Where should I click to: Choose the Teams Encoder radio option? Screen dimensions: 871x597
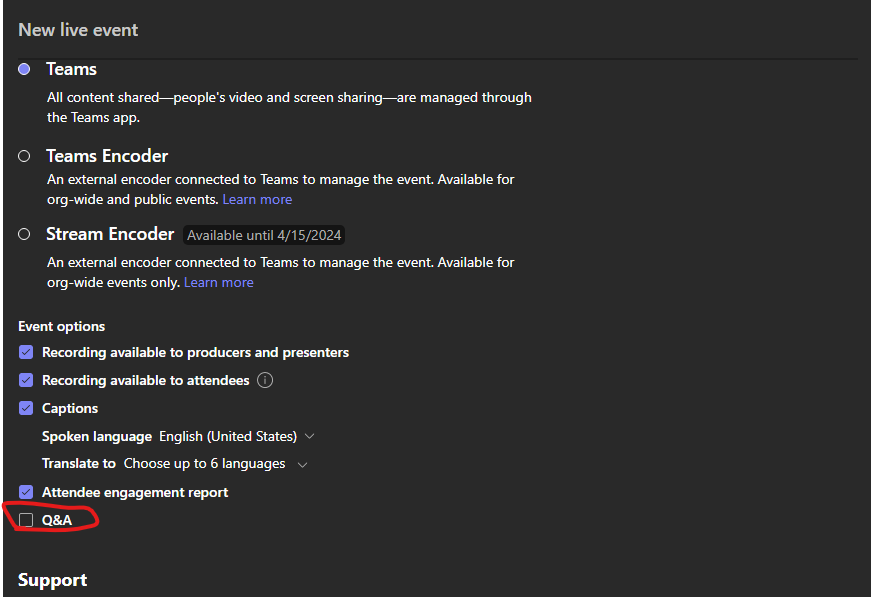click(x=24, y=156)
